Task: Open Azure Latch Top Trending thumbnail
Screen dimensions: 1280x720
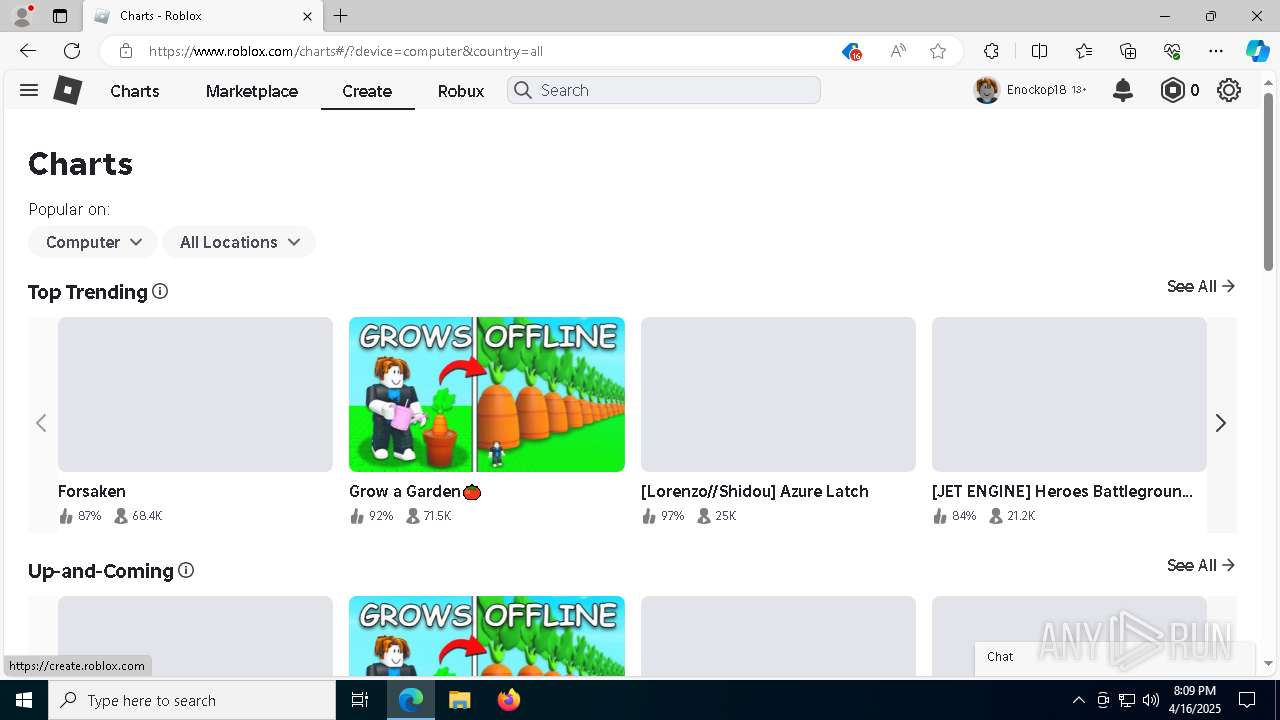Action: [778, 394]
